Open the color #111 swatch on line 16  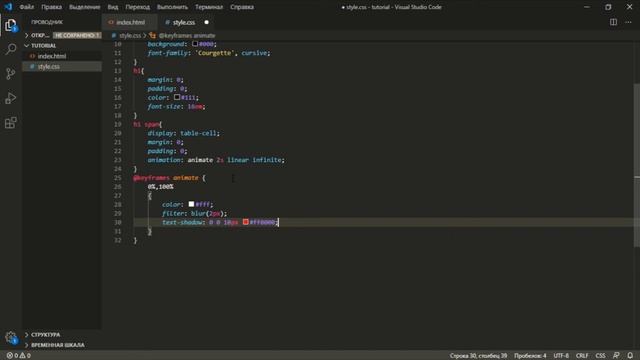pyautogui.click(x=177, y=97)
